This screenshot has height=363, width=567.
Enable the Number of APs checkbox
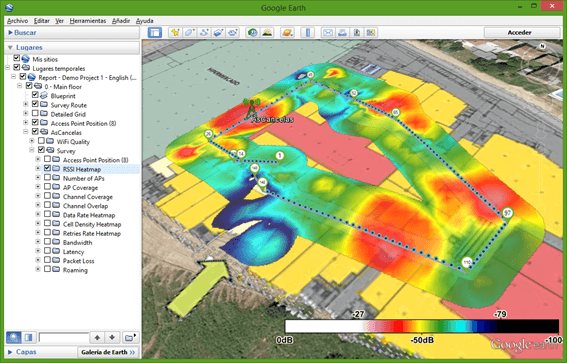[x=47, y=178]
